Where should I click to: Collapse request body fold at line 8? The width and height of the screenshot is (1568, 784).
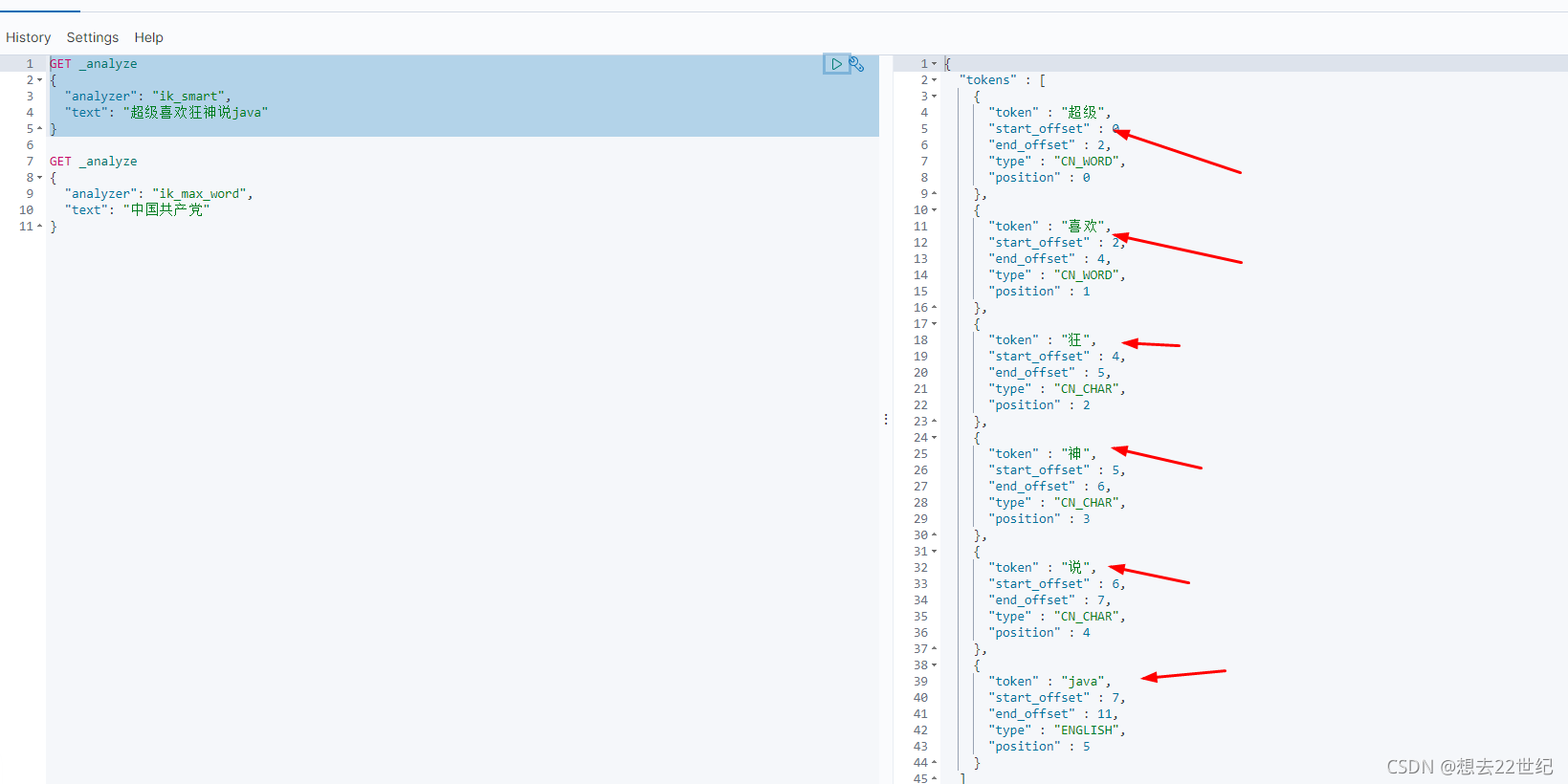(39, 178)
